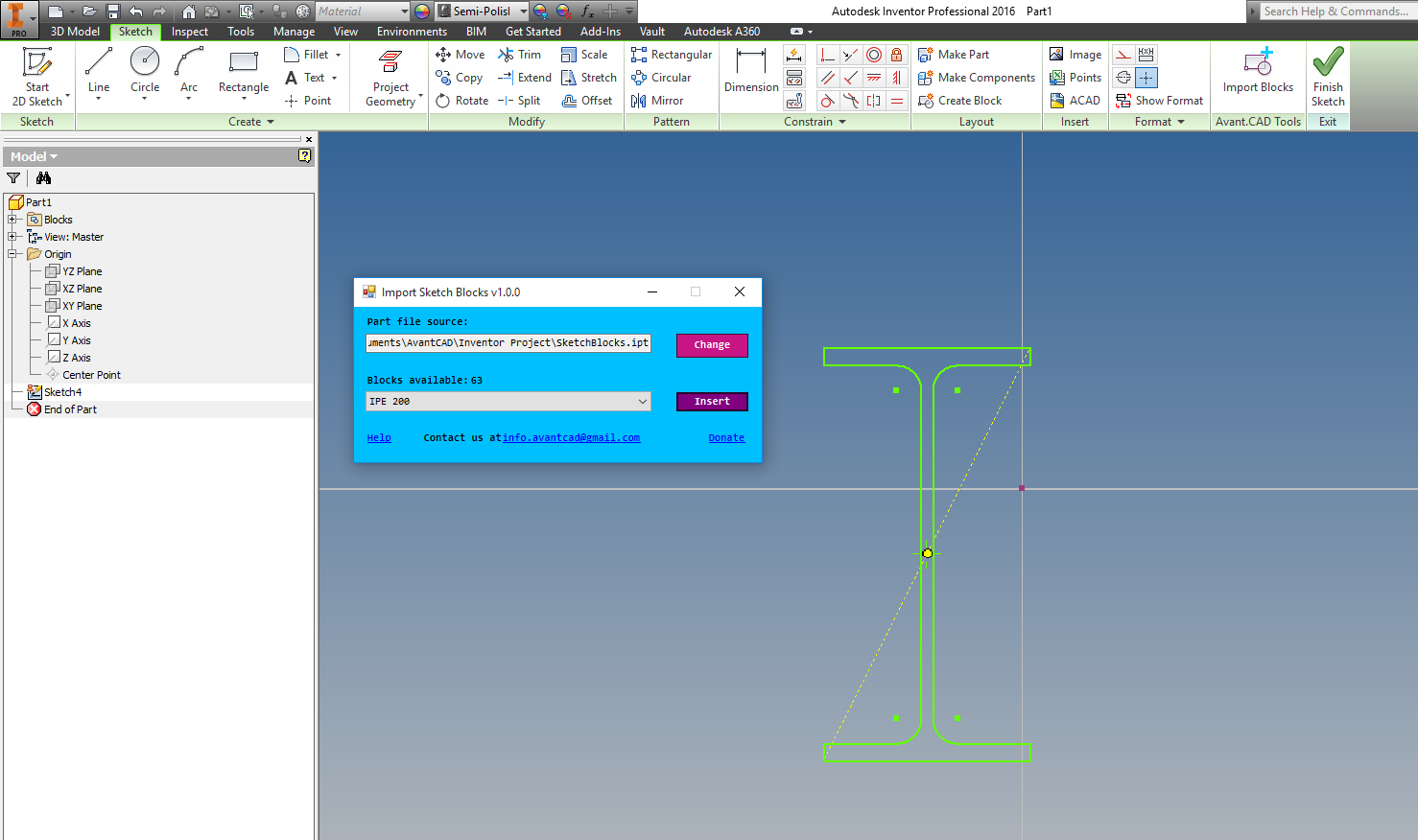Click the Donate link

(x=726, y=437)
